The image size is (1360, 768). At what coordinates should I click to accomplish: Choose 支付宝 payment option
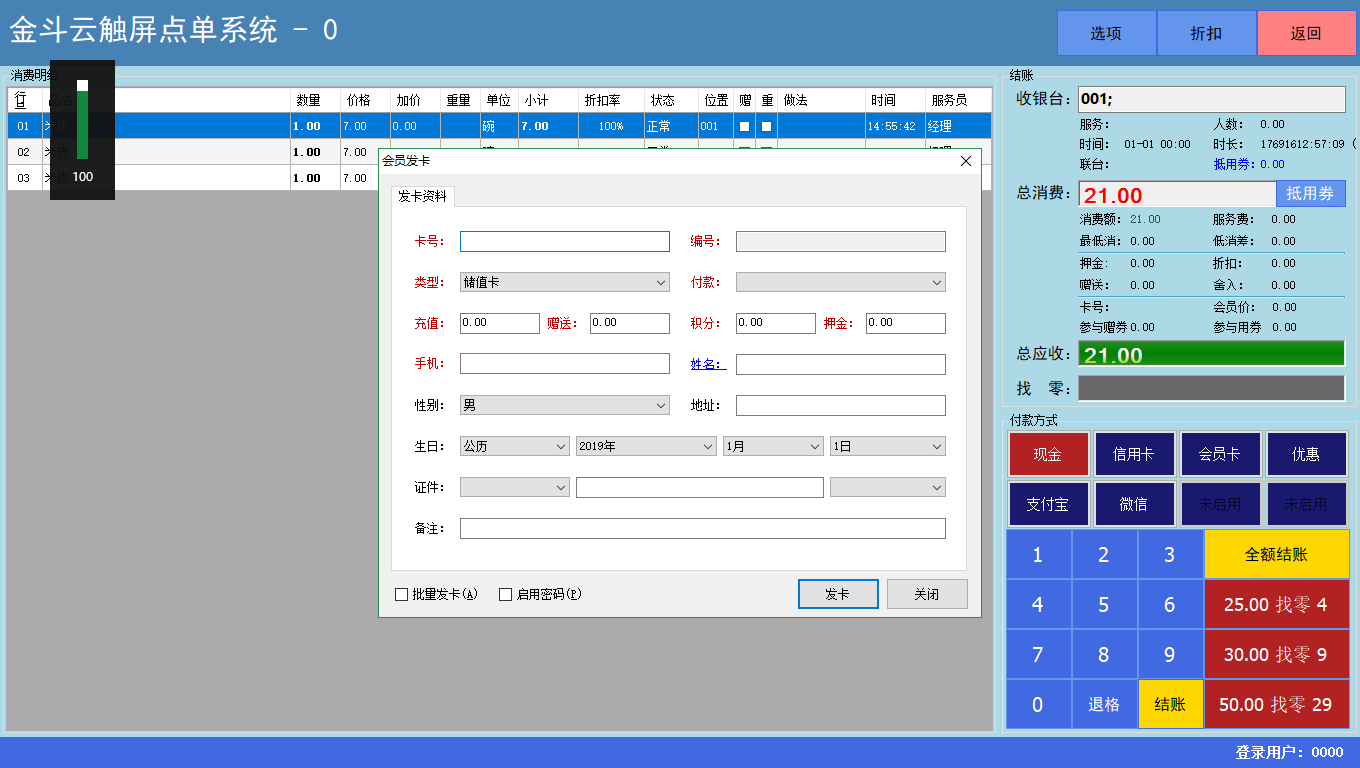tap(1048, 503)
